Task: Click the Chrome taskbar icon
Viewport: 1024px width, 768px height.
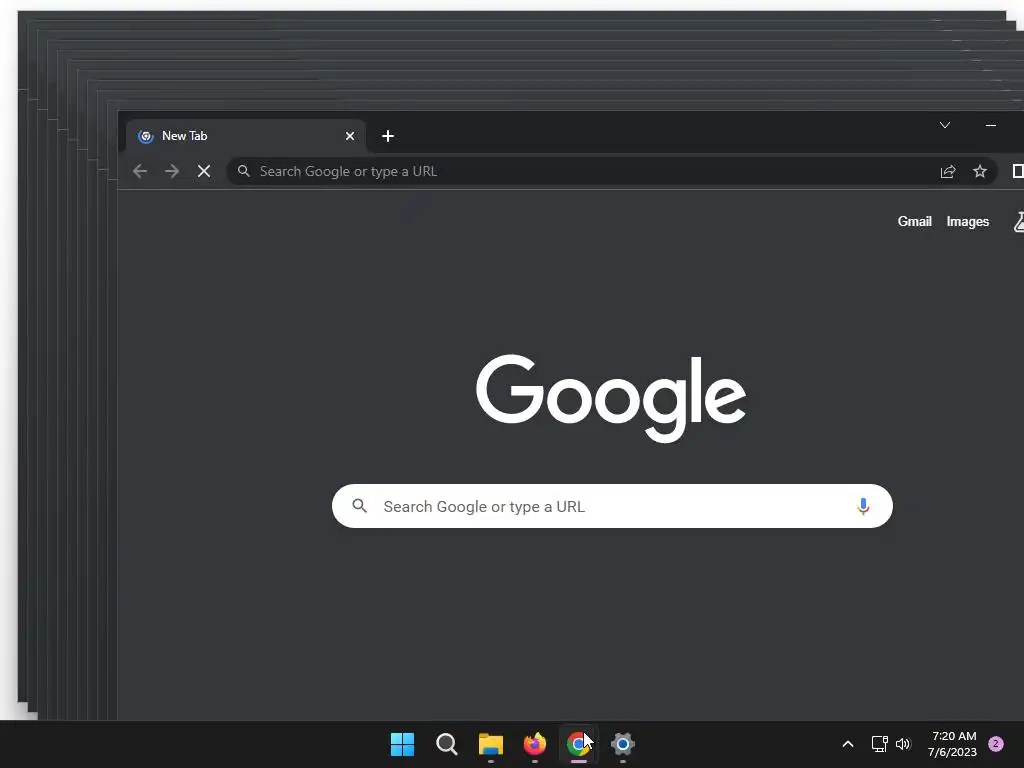Action: tap(578, 744)
